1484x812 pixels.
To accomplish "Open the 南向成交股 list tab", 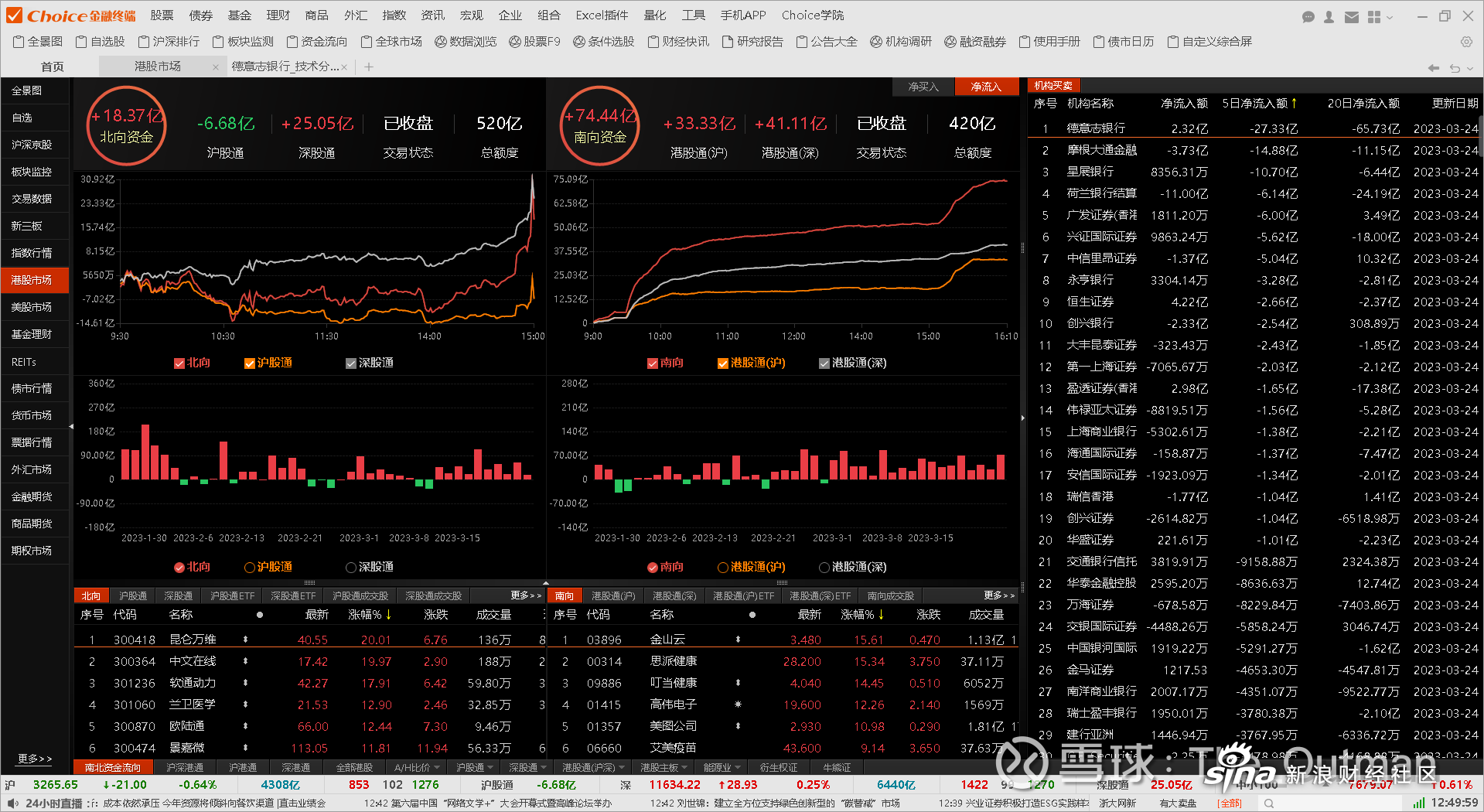I will pyautogui.click(x=890, y=595).
